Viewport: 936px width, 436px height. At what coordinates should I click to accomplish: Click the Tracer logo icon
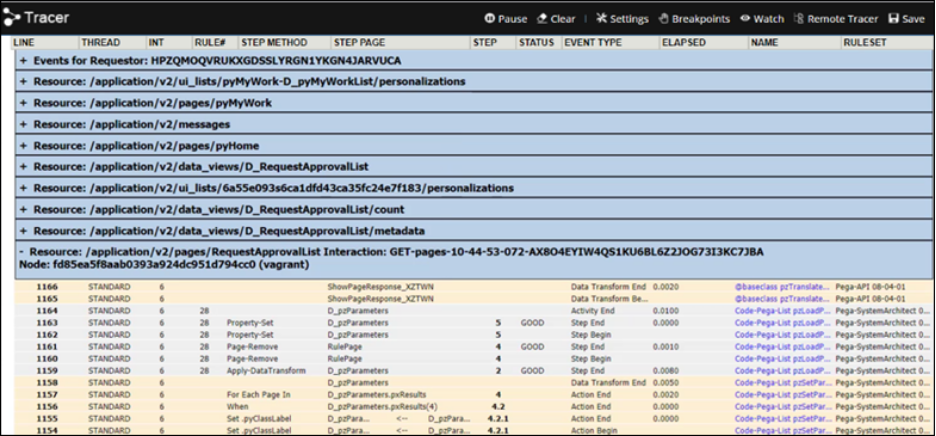coord(11,17)
